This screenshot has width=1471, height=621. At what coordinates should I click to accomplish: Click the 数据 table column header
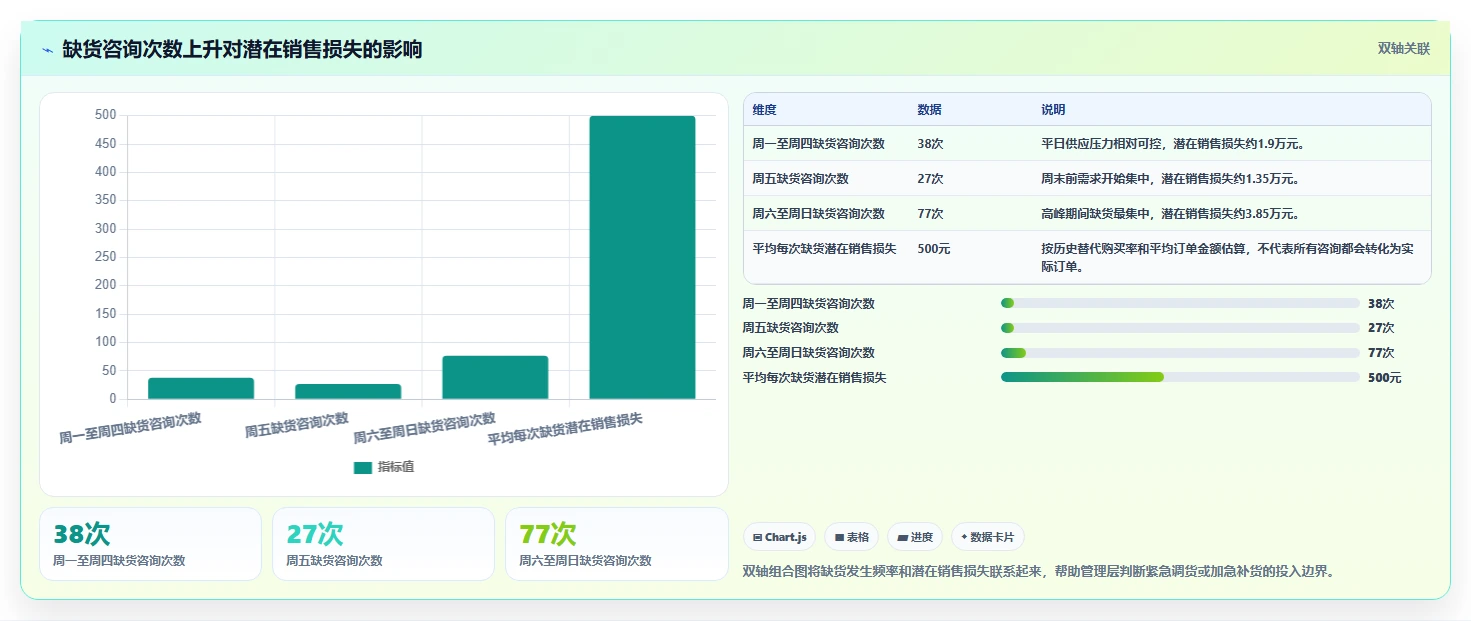[929, 110]
